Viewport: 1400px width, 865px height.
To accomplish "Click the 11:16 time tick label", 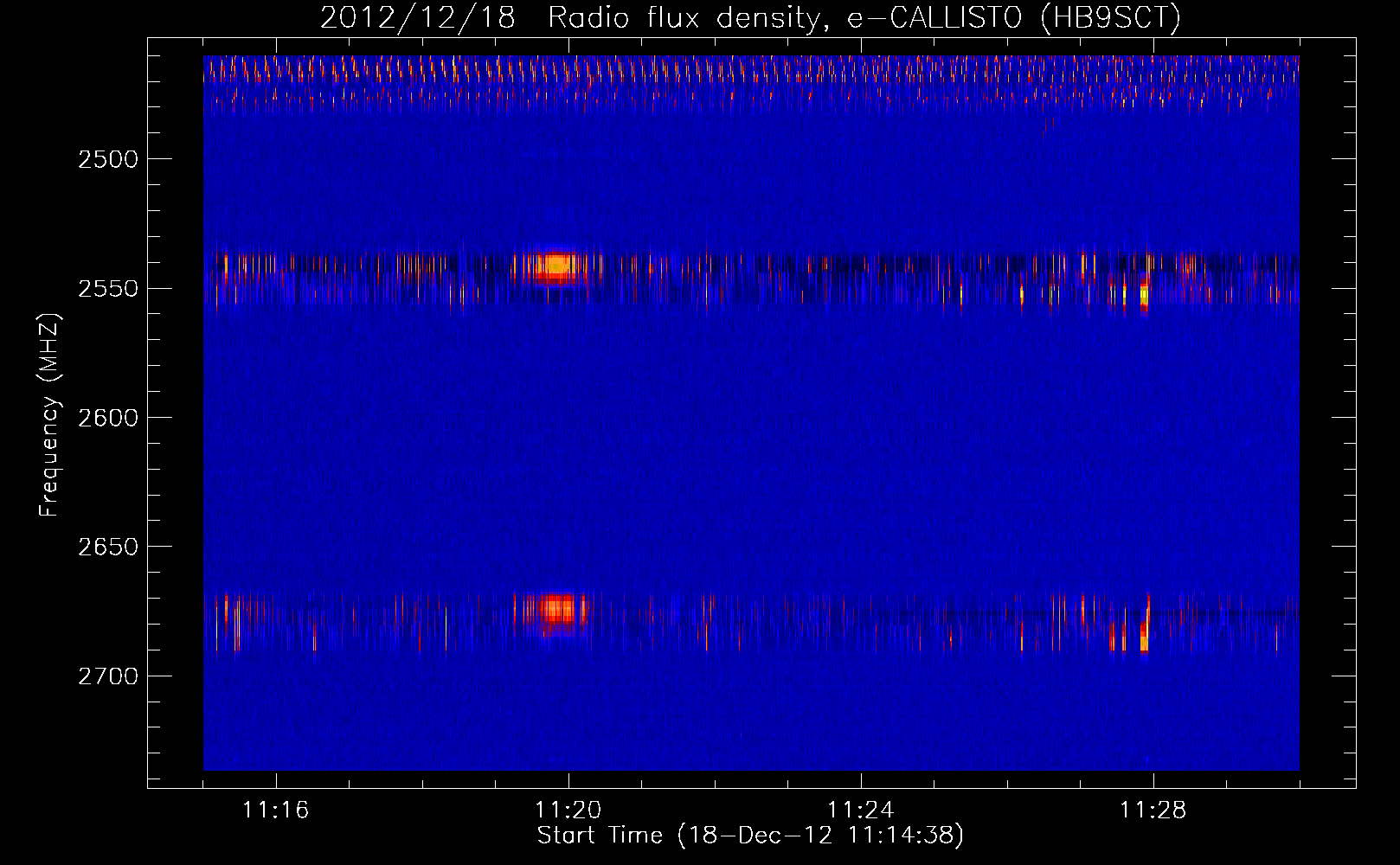I will coord(276,810).
